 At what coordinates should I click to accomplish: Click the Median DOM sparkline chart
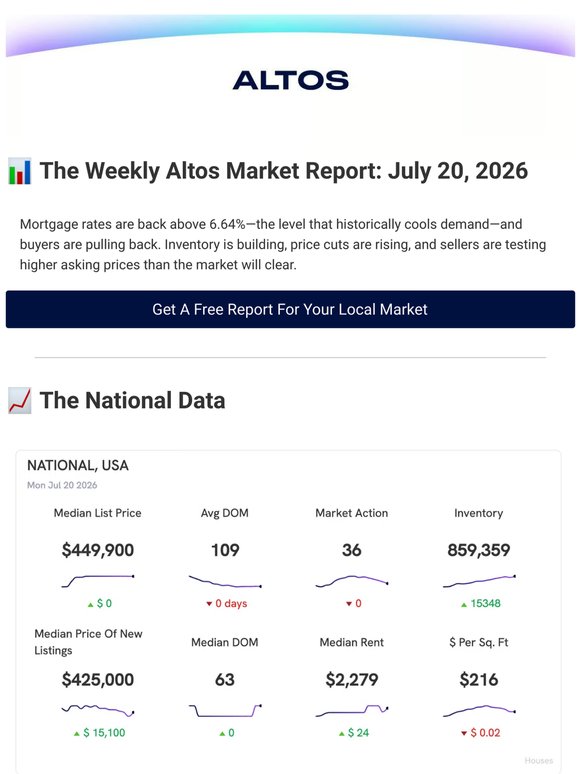click(225, 710)
